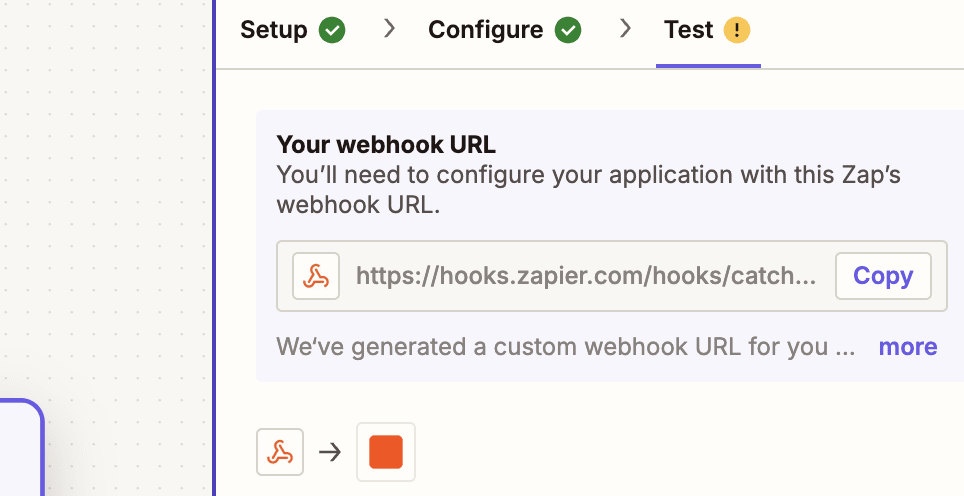Click 'We've generated a custom webhook URL' text
The width and height of the screenshot is (964, 496).
566,347
